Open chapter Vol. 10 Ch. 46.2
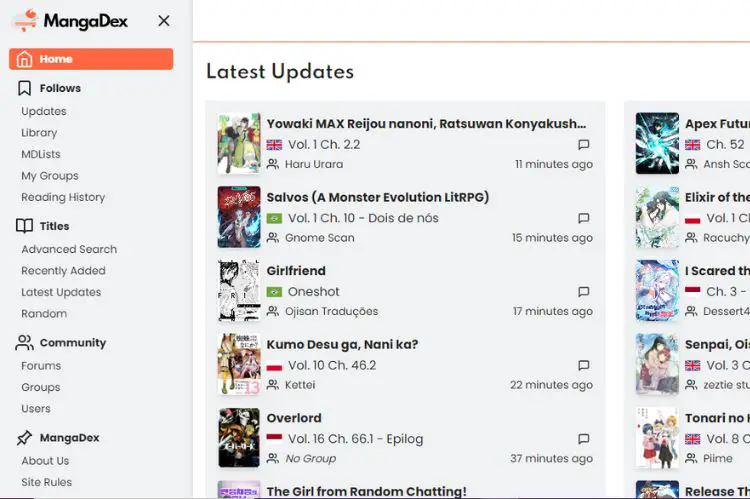This screenshot has height=499, width=750. [x=332, y=366]
